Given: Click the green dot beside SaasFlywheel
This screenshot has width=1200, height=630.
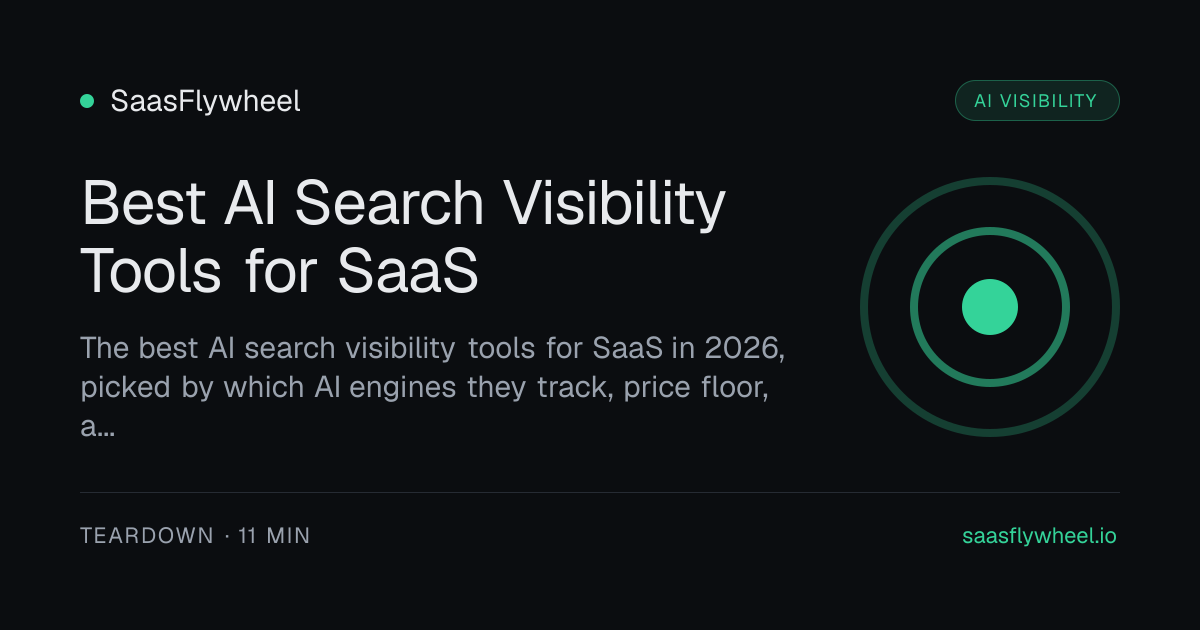Looking at the screenshot, I should pyautogui.click(x=87, y=101).
